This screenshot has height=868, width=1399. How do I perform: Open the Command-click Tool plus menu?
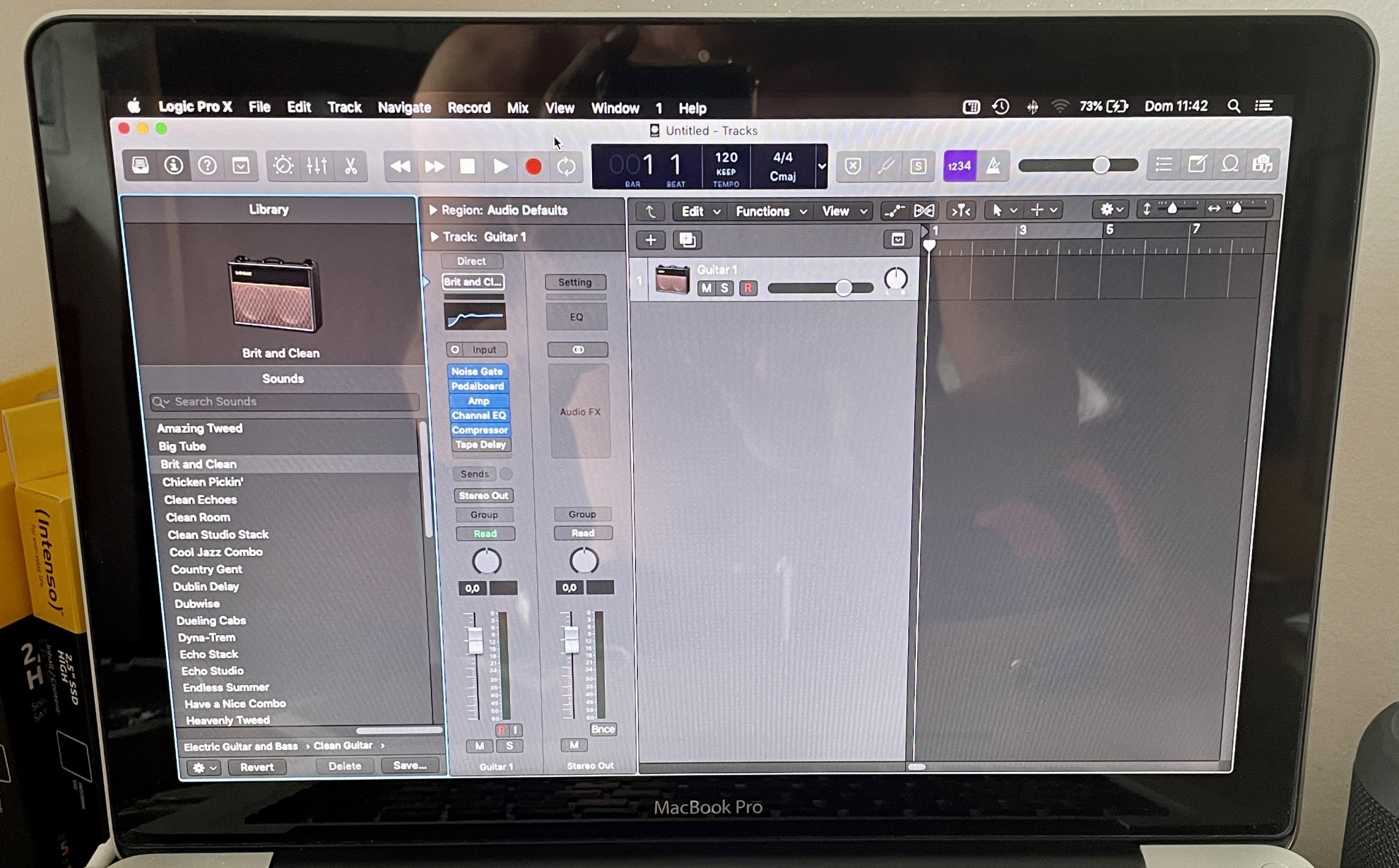click(x=1043, y=210)
